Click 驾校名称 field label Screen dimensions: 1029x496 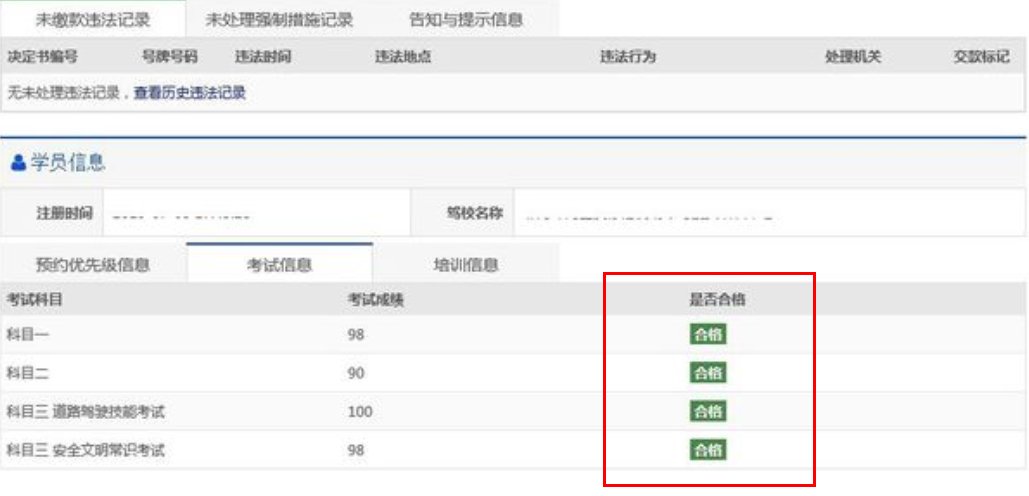[x=474, y=213]
